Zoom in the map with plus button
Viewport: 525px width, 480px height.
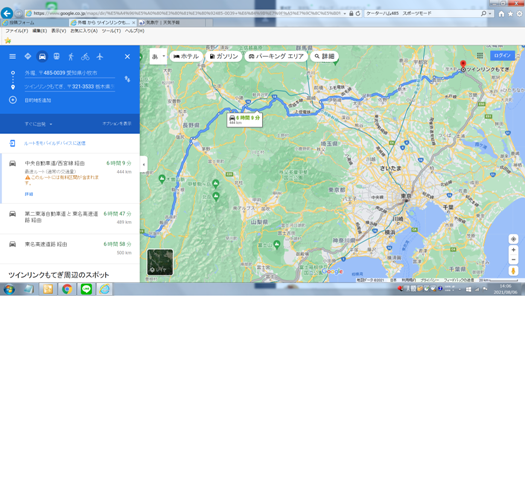[513, 250]
